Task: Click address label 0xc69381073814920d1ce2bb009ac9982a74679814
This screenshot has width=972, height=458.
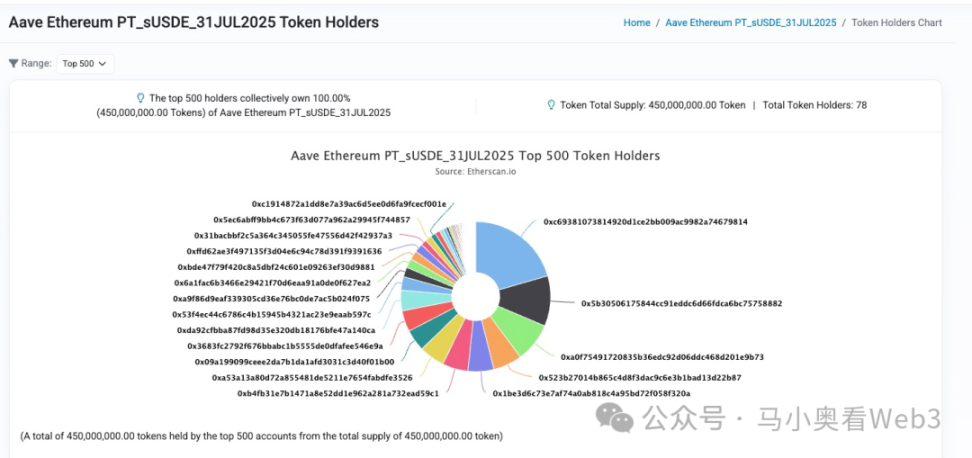Action: tap(645, 222)
